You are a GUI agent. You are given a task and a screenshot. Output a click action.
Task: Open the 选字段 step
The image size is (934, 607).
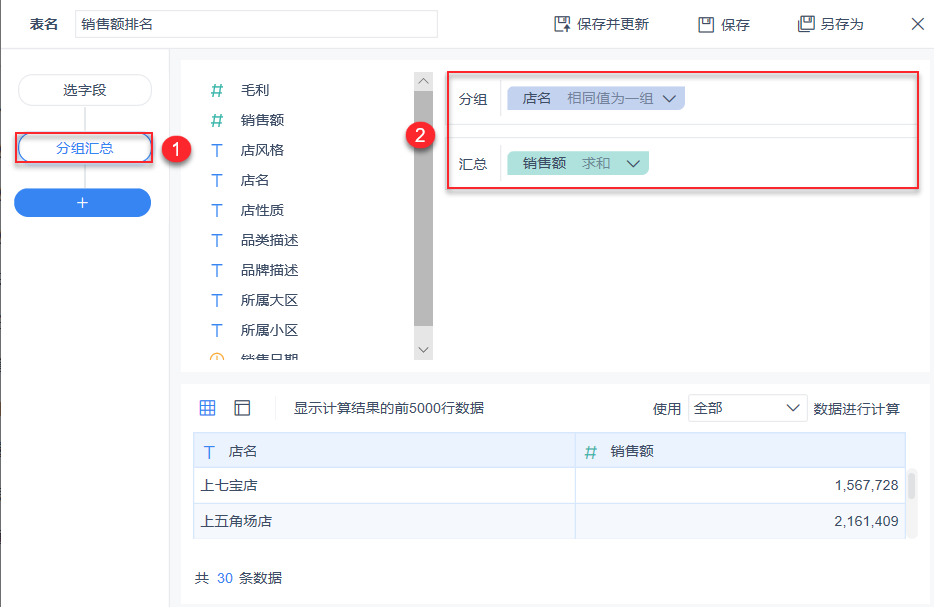click(85, 90)
